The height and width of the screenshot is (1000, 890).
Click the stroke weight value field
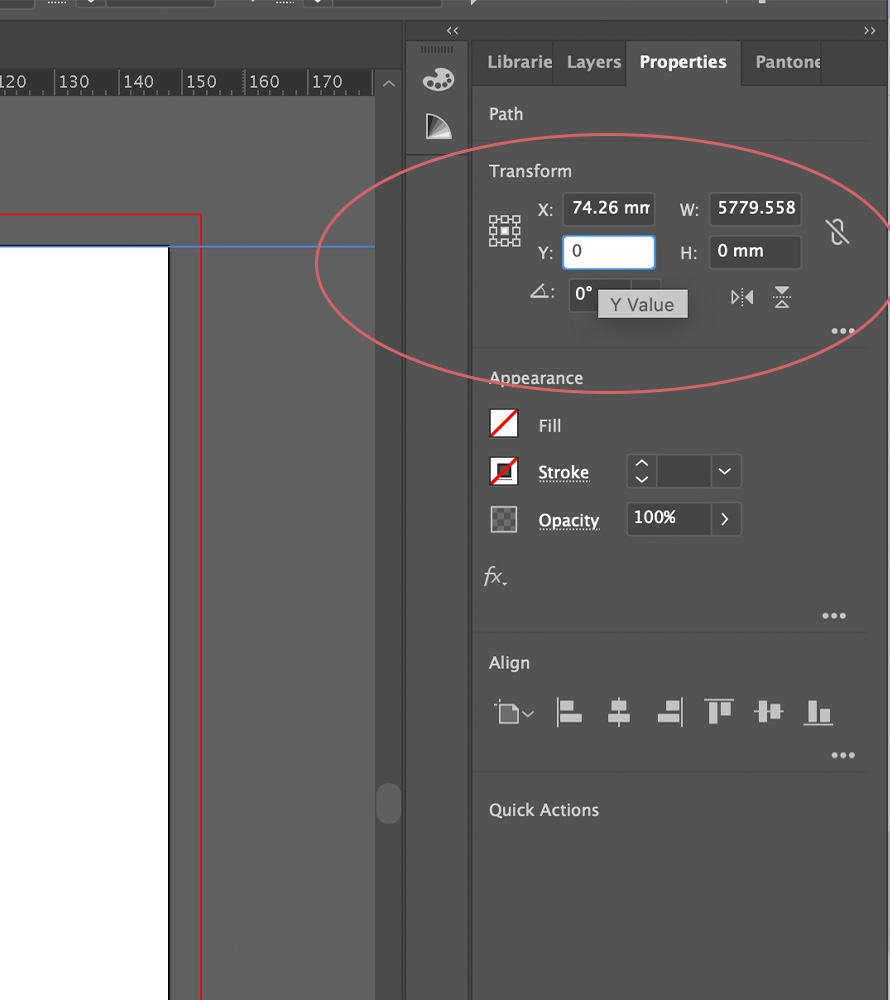[x=683, y=471]
